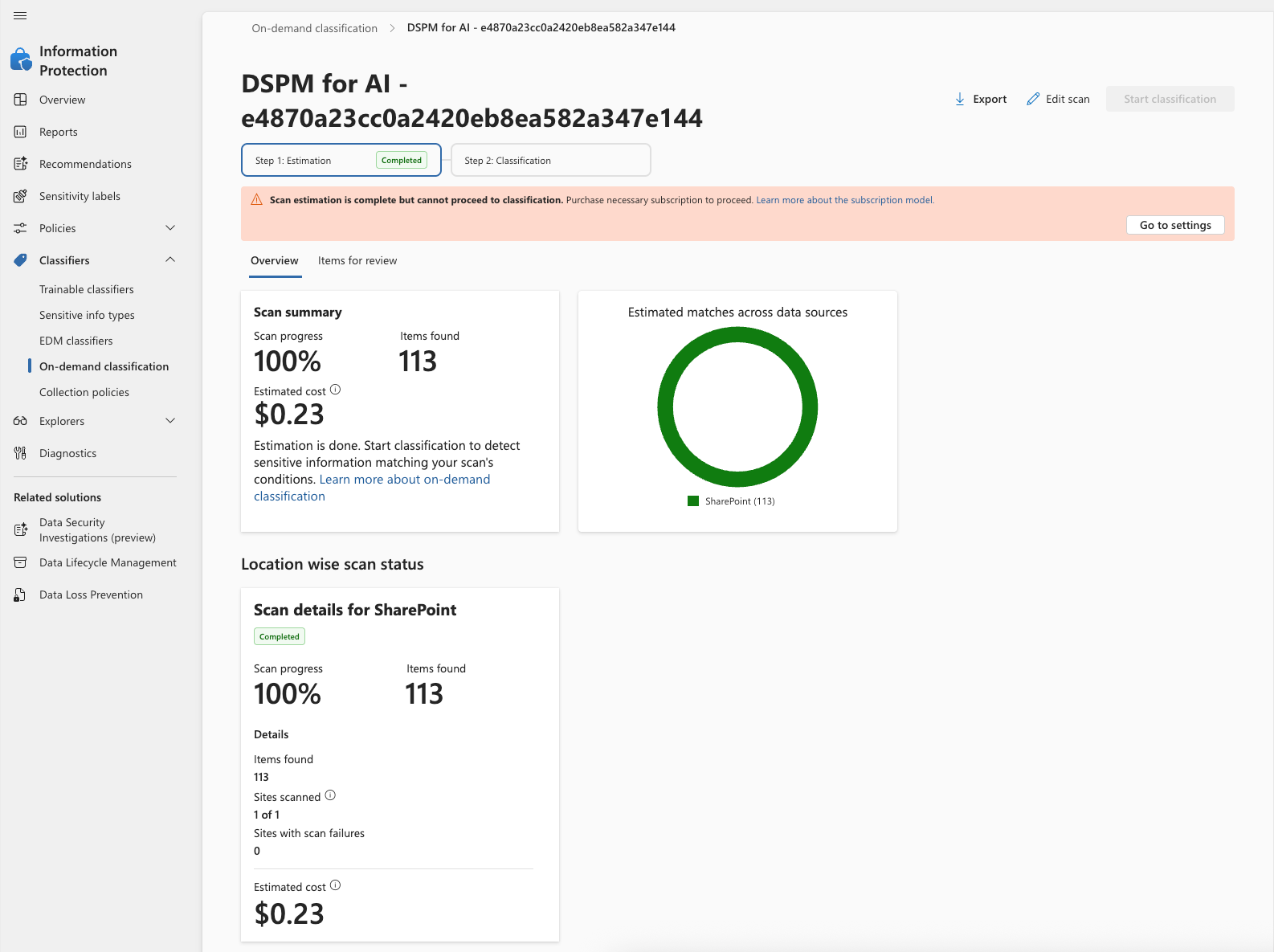Select Step 2: Classification step
1274x952 pixels.
tap(550, 161)
